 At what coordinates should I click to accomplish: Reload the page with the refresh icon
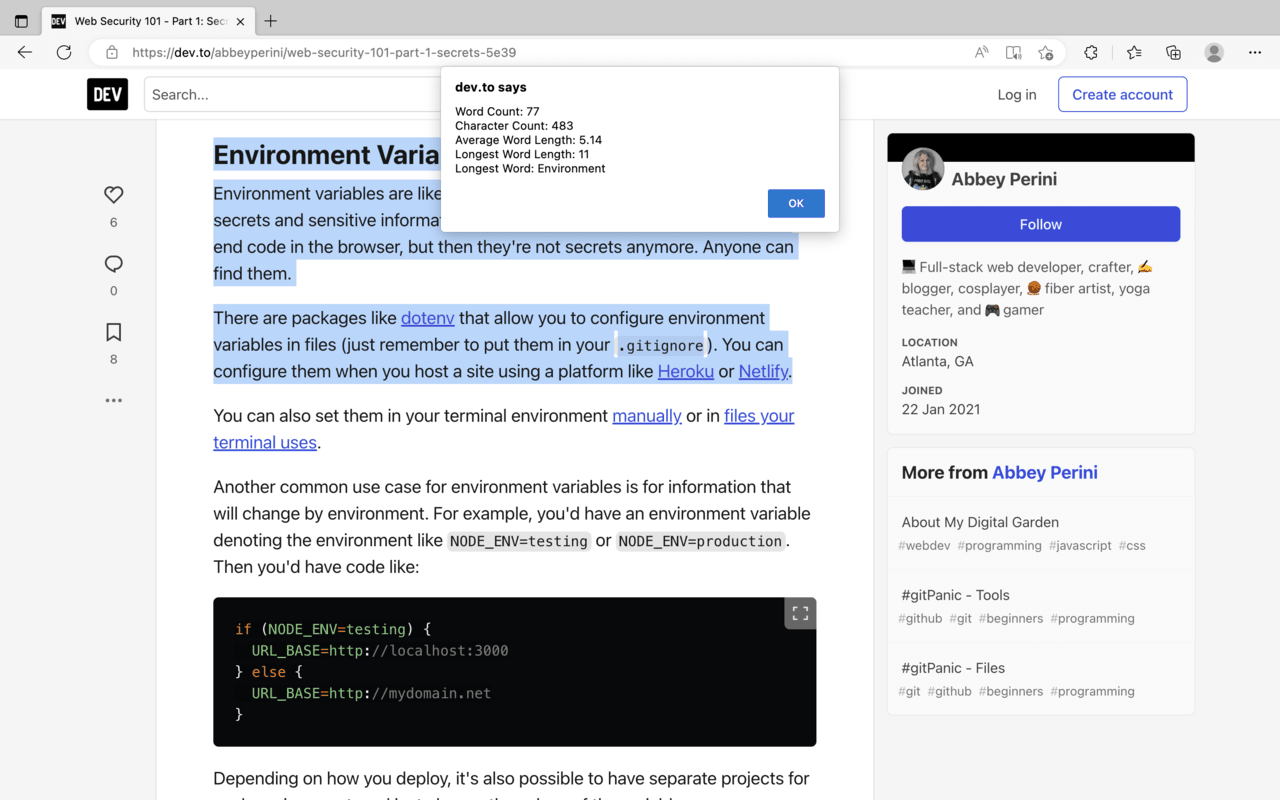point(64,52)
